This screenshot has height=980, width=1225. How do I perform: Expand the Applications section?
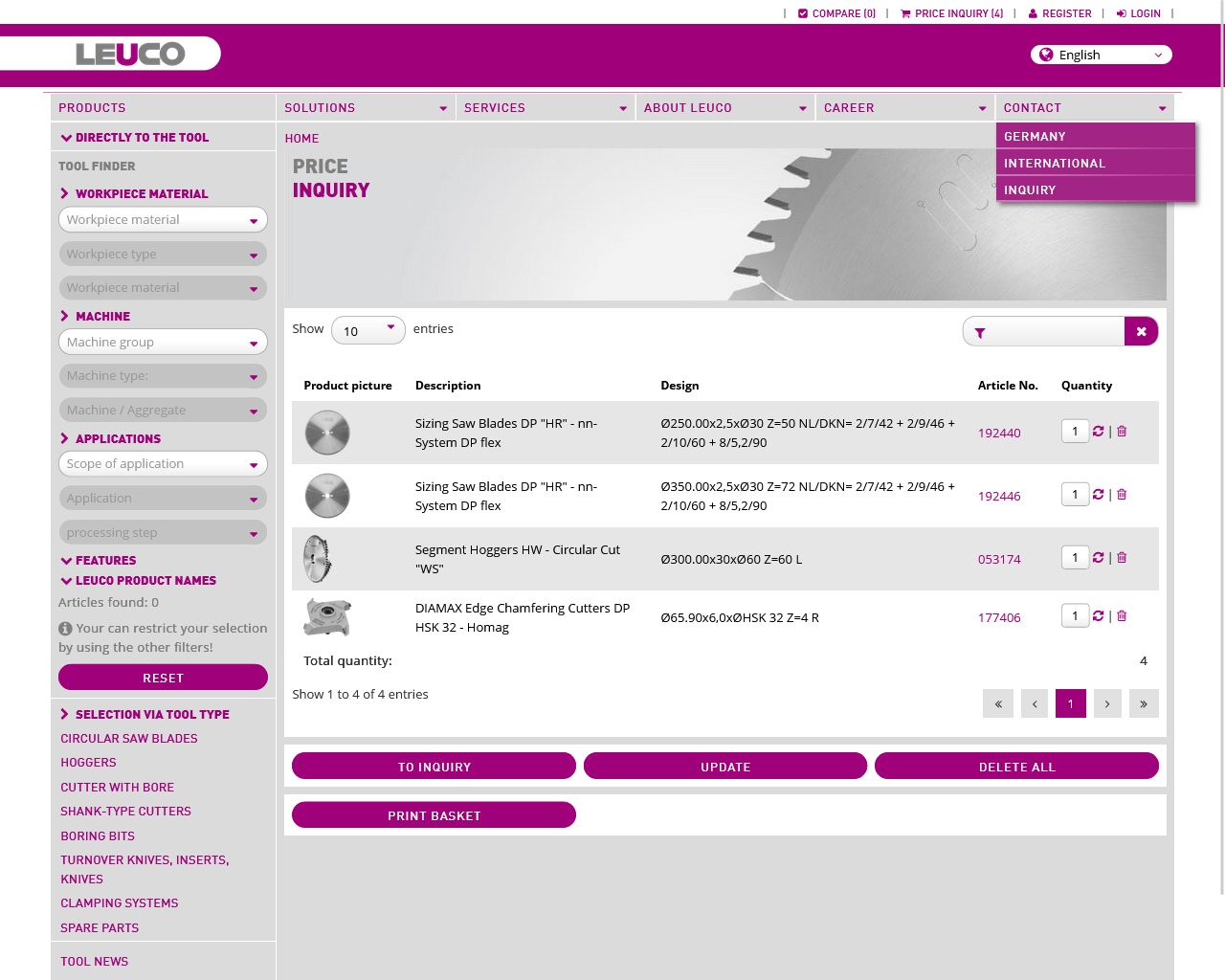coord(110,439)
